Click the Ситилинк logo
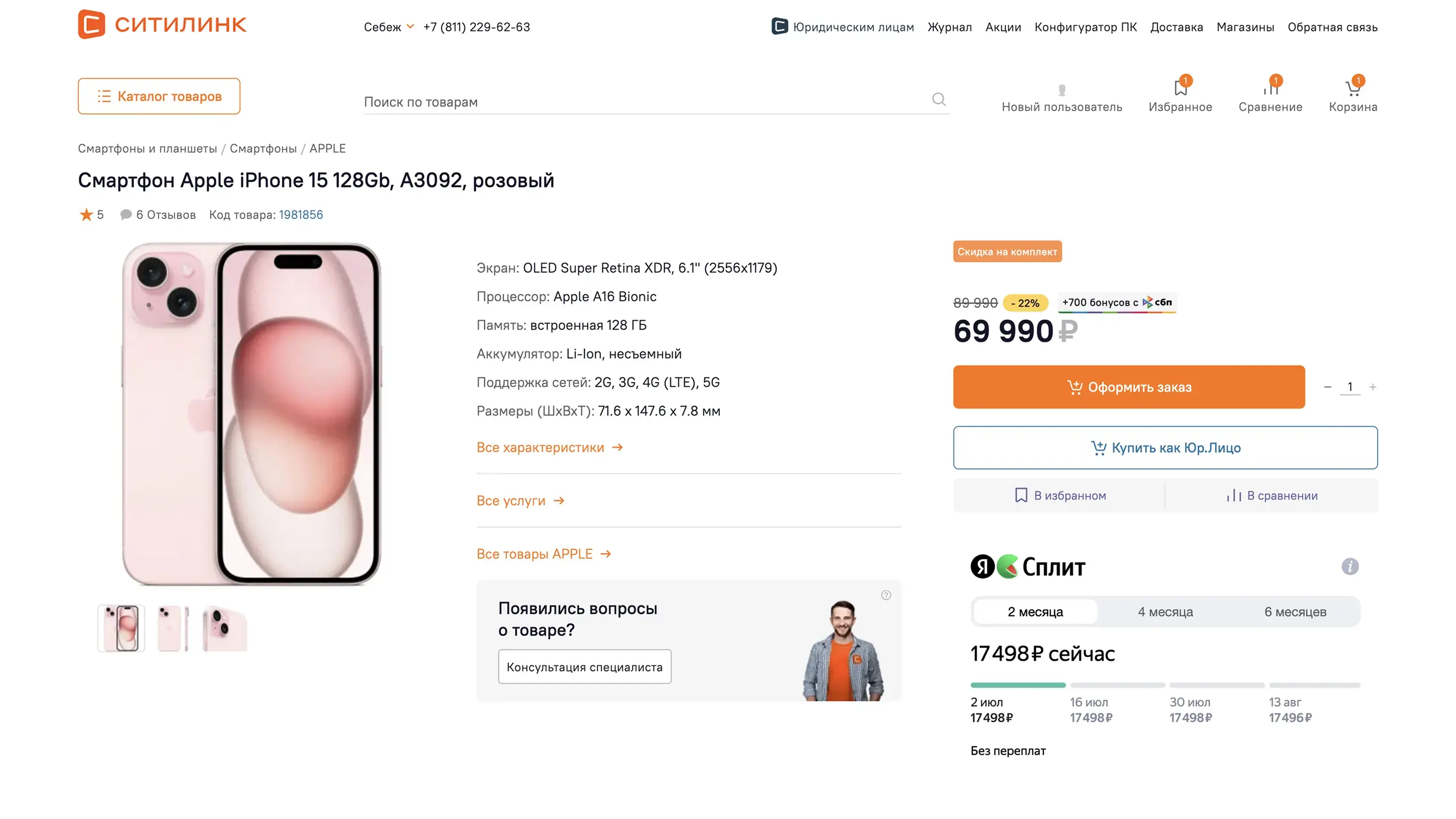Viewport: 1456px width, 819px height. coord(162,24)
